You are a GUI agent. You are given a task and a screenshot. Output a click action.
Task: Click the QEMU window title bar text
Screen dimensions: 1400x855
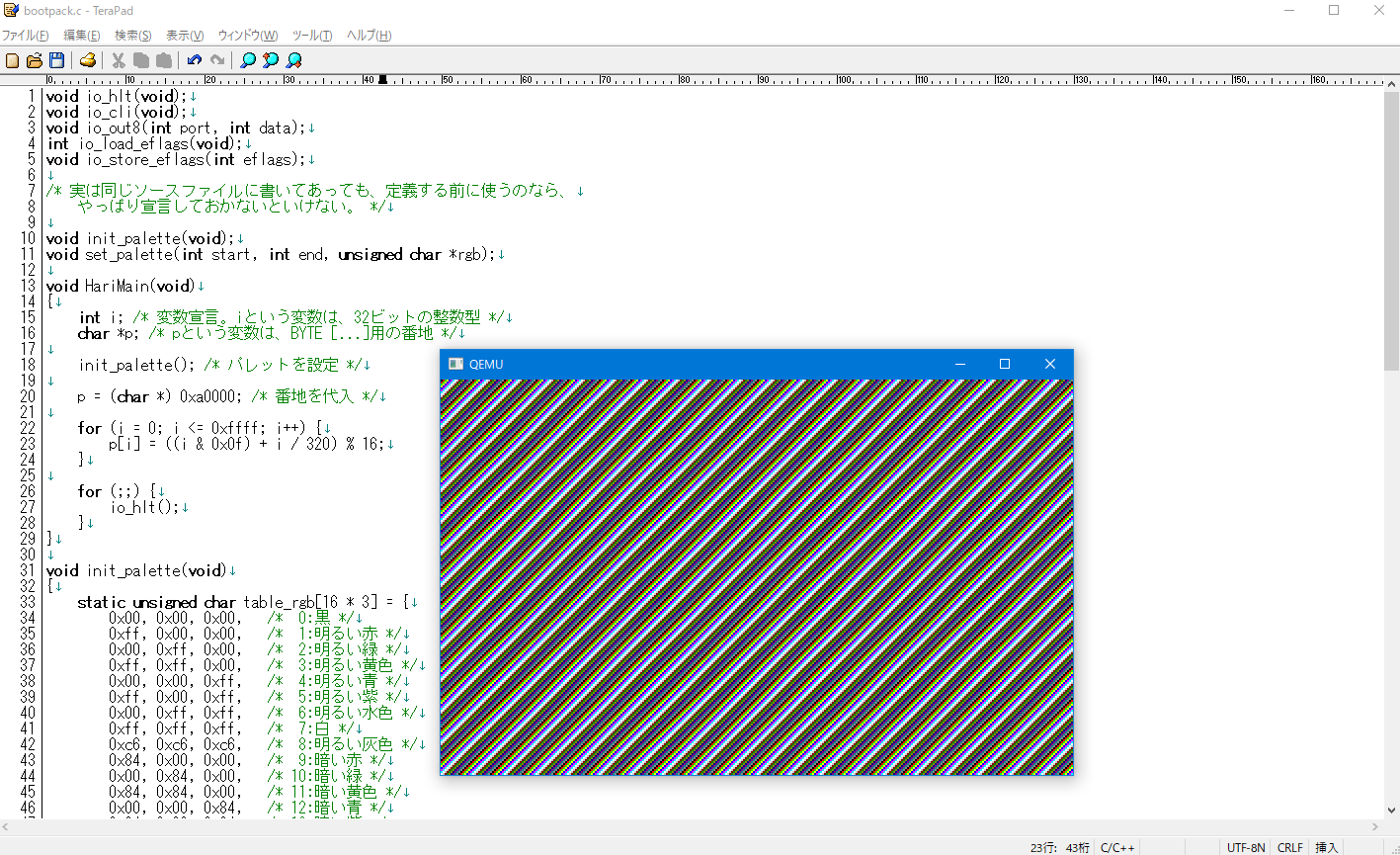[x=486, y=364]
